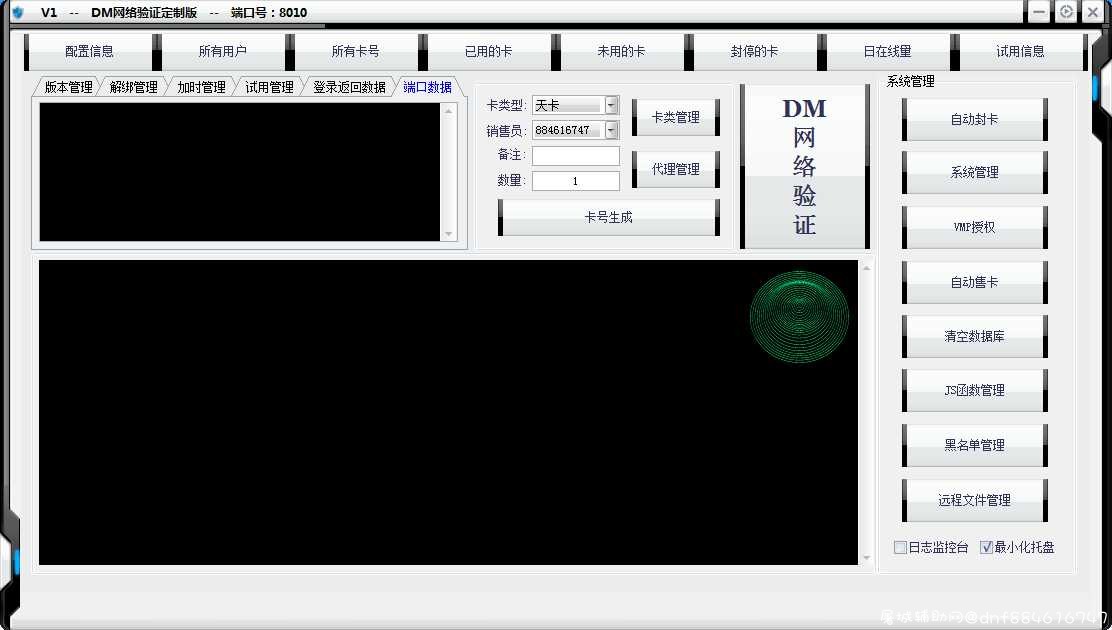Switch to the 加时管理 tab
The height and width of the screenshot is (630, 1112).
click(x=201, y=87)
